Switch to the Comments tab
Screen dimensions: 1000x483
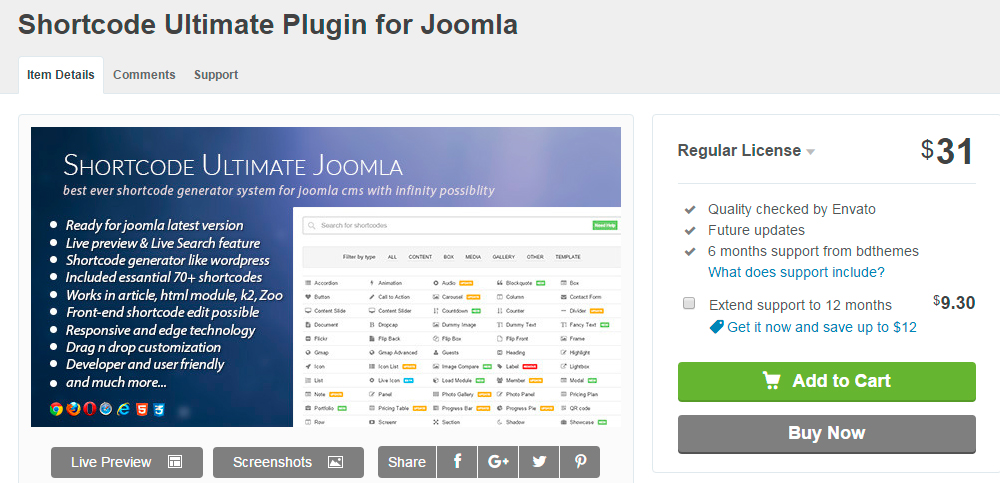click(x=144, y=75)
